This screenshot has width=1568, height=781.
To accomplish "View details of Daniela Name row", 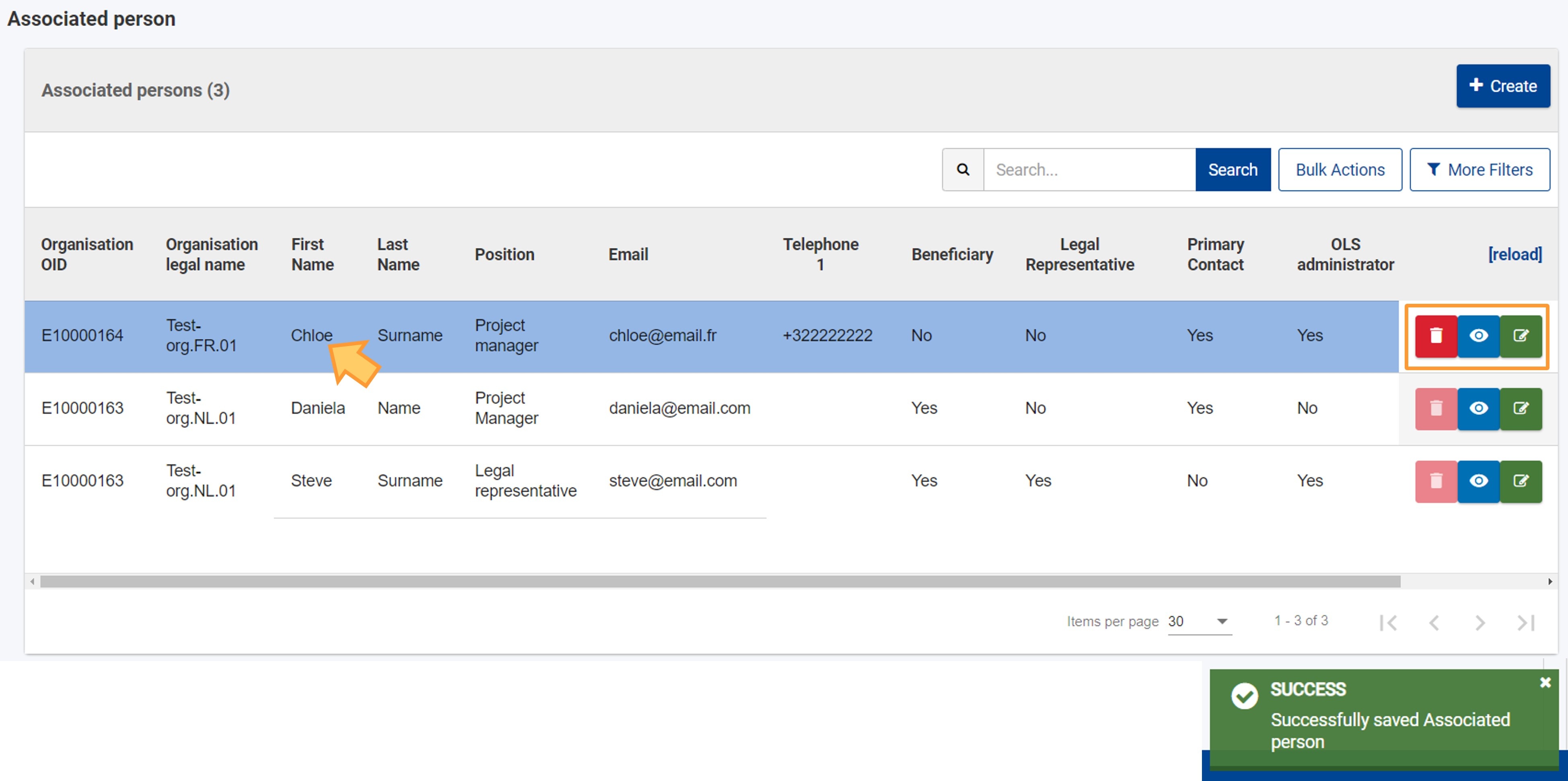I will [x=1479, y=408].
